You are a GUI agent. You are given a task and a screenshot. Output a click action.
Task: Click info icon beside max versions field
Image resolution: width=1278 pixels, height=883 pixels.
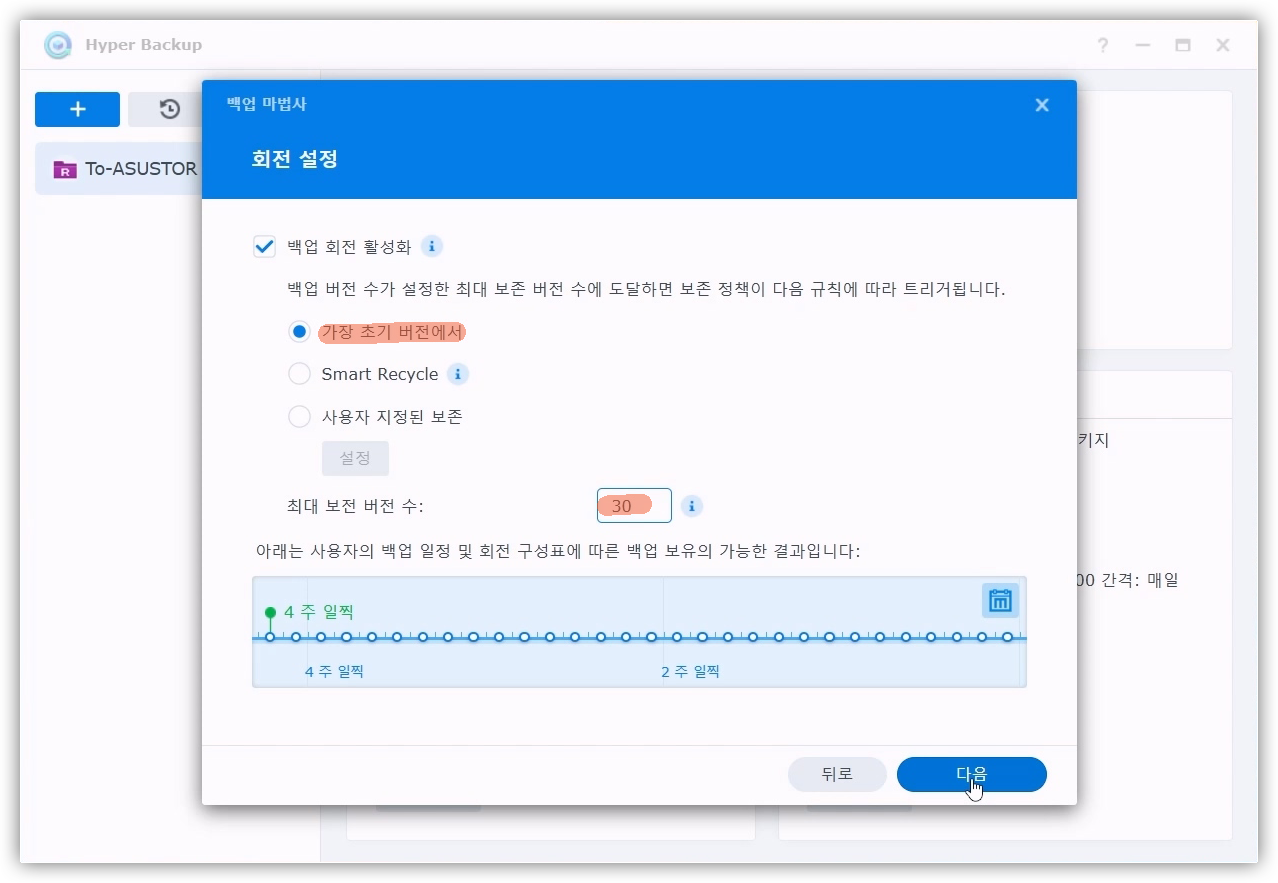[x=691, y=506]
